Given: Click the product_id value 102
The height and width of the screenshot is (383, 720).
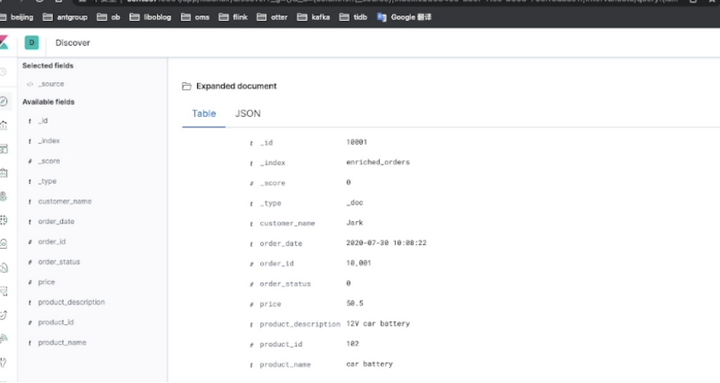Looking at the screenshot, I should coord(353,344).
